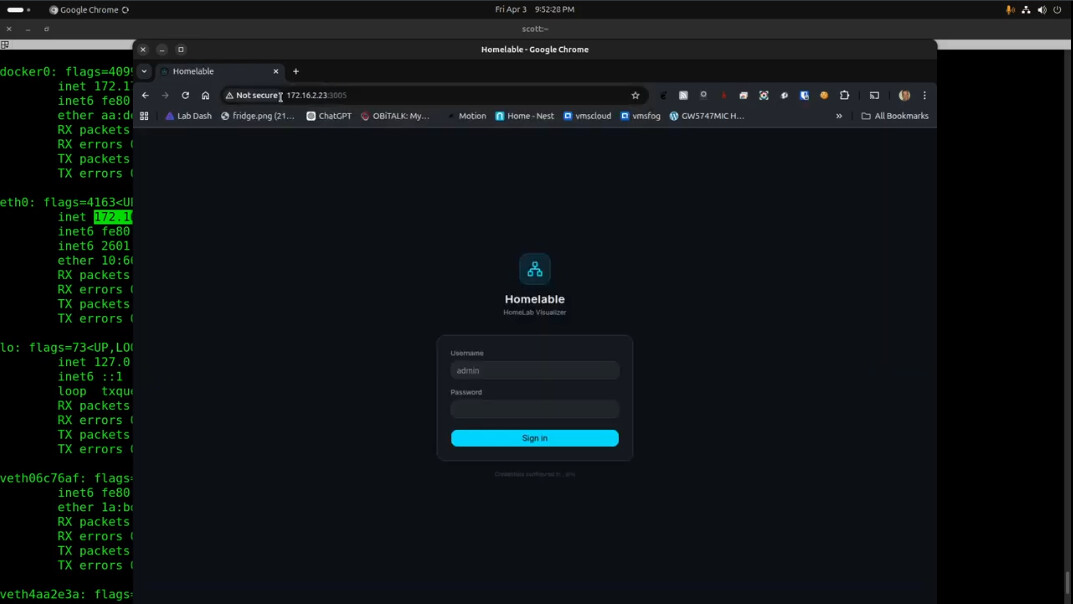Open a new tab with the plus button
The height and width of the screenshot is (604, 1073).
(x=296, y=71)
